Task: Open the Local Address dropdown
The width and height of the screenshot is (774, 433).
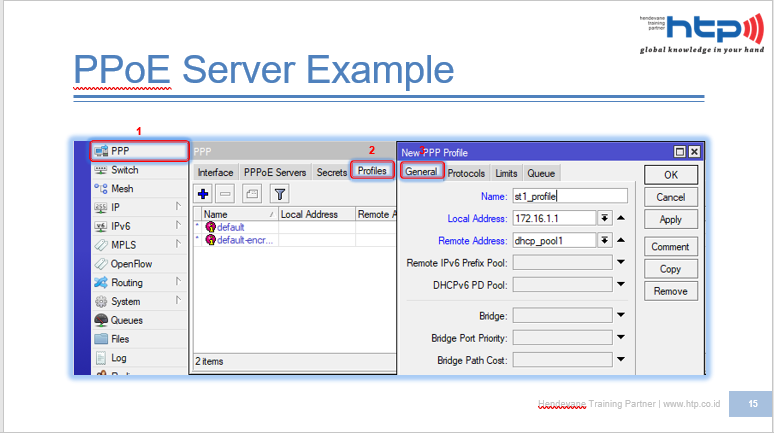Action: (605, 218)
